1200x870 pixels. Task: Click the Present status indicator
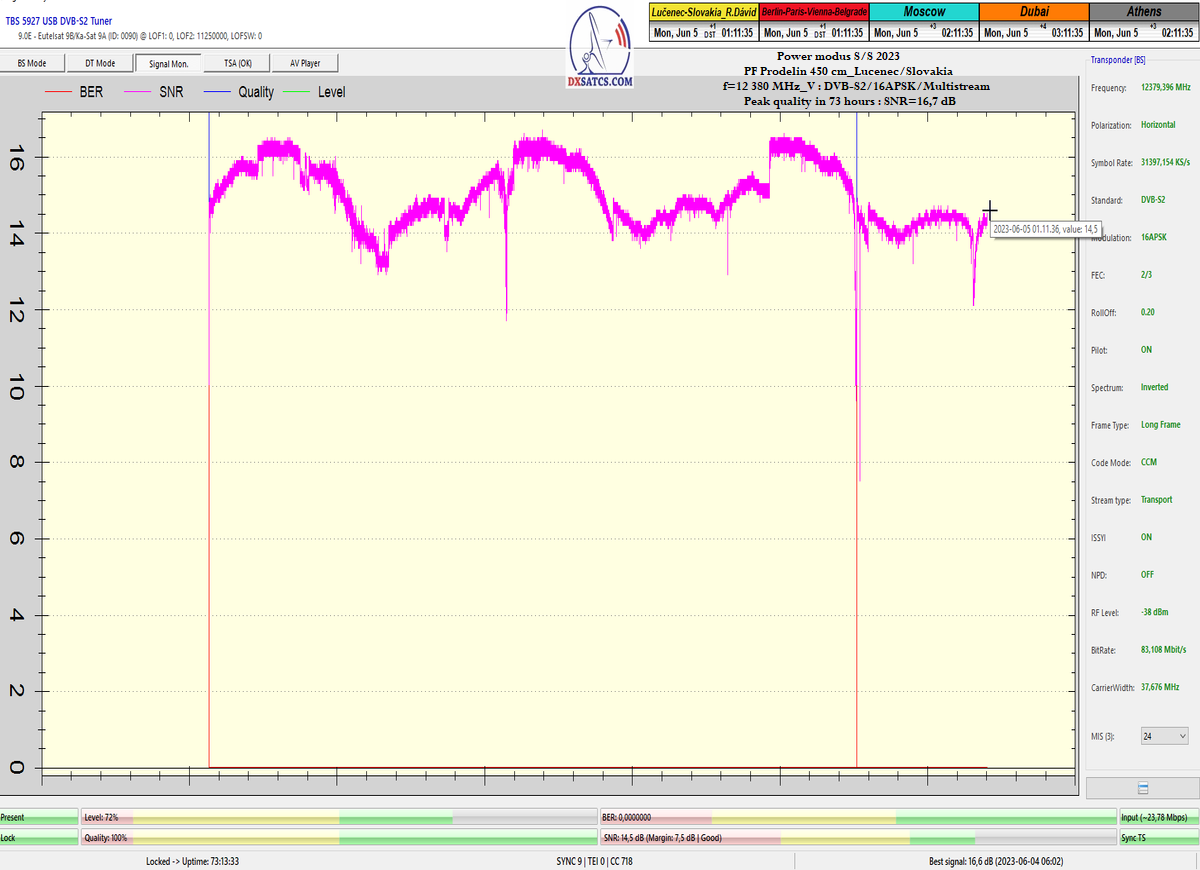coord(39,817)
